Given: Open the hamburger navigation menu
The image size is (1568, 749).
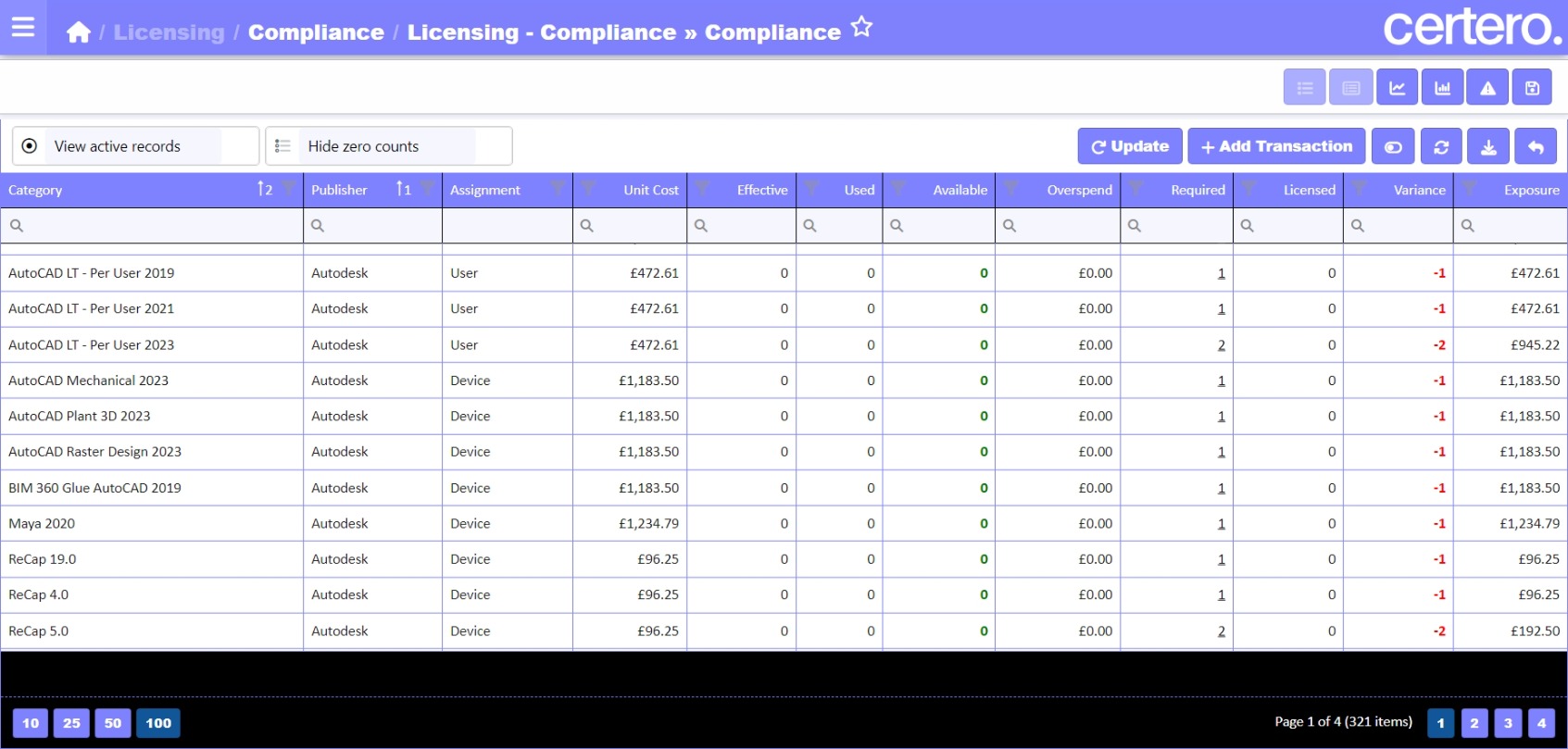Looking at the screenshot, I should click(23, 28).
